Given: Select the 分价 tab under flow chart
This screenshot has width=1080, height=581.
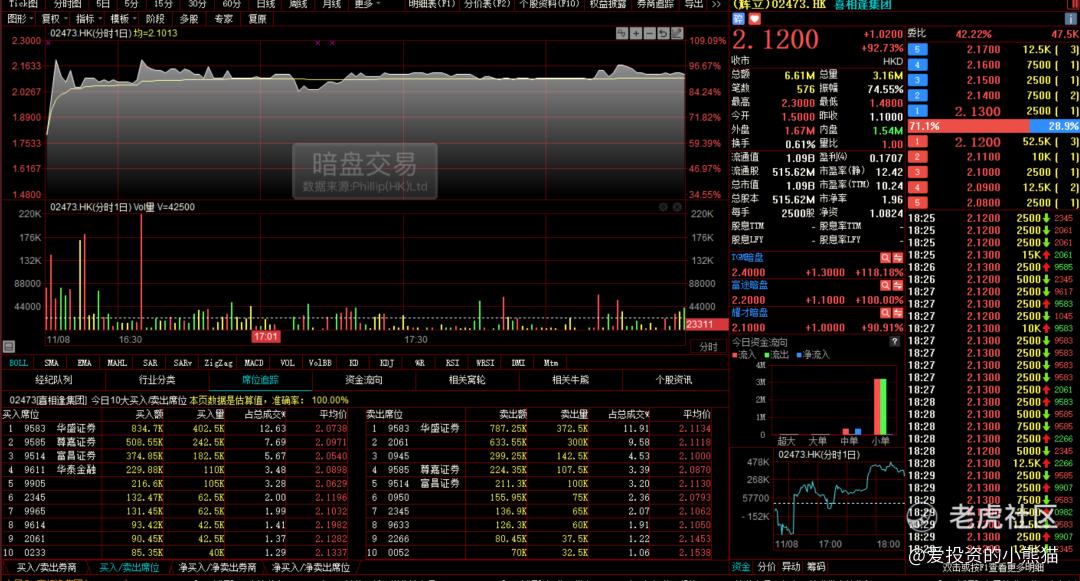Looking at the screenshot, I should pyautogui.click(x=766, y=567).
